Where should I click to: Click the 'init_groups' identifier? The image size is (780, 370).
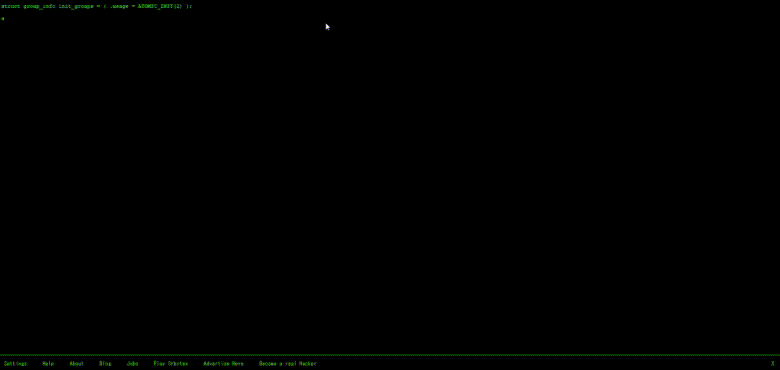pyautogui.click(x=76, y=6)
